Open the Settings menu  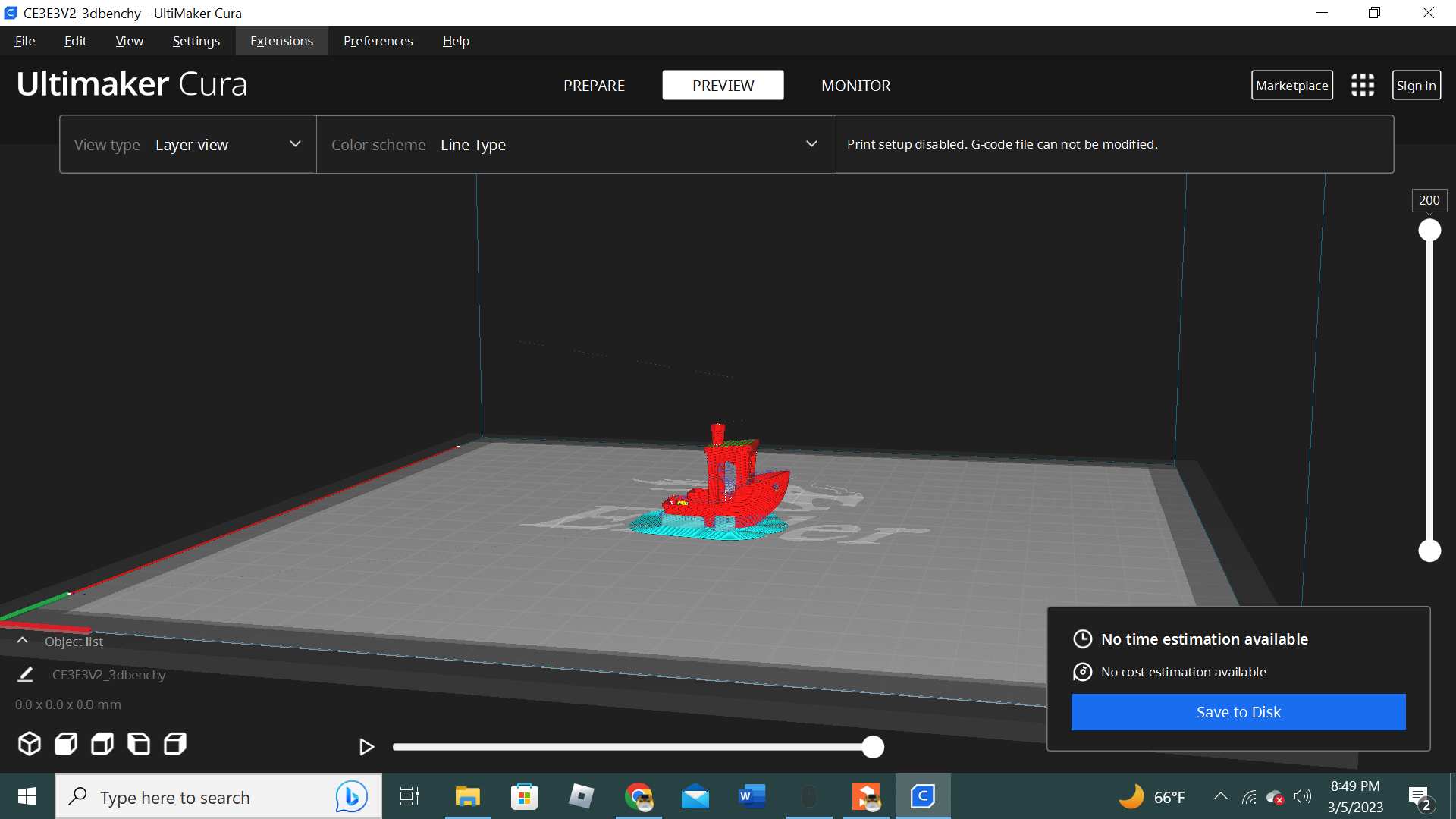click(x=196, y=41)
